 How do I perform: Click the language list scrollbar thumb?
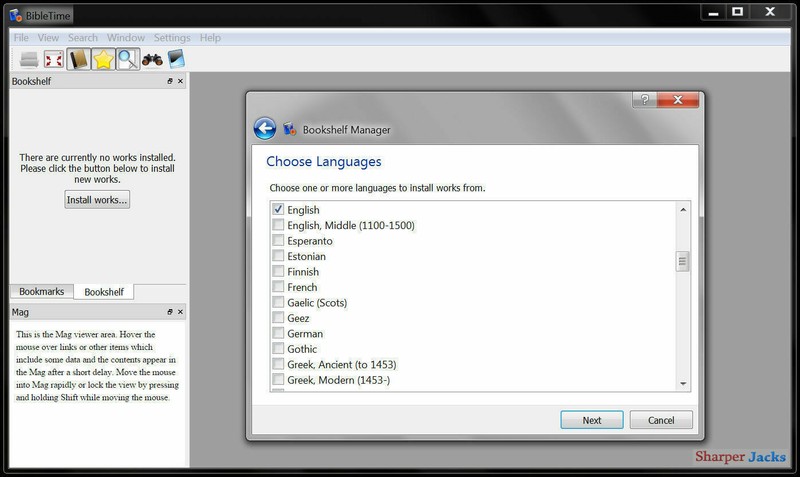683,261
